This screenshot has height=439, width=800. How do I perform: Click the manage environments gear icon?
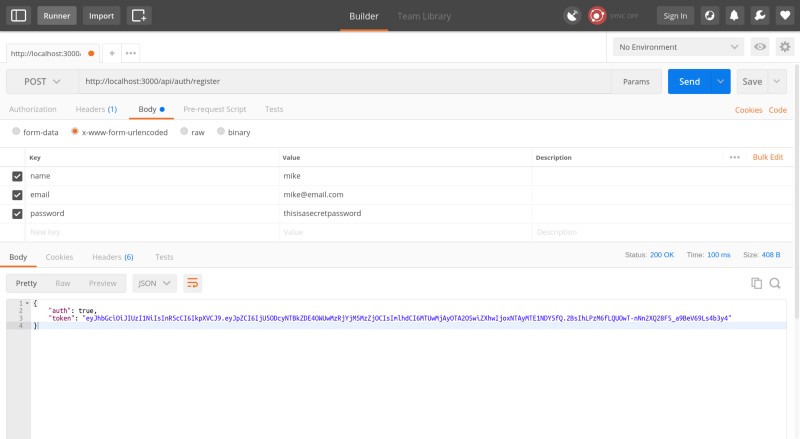[x=785, y=47]
